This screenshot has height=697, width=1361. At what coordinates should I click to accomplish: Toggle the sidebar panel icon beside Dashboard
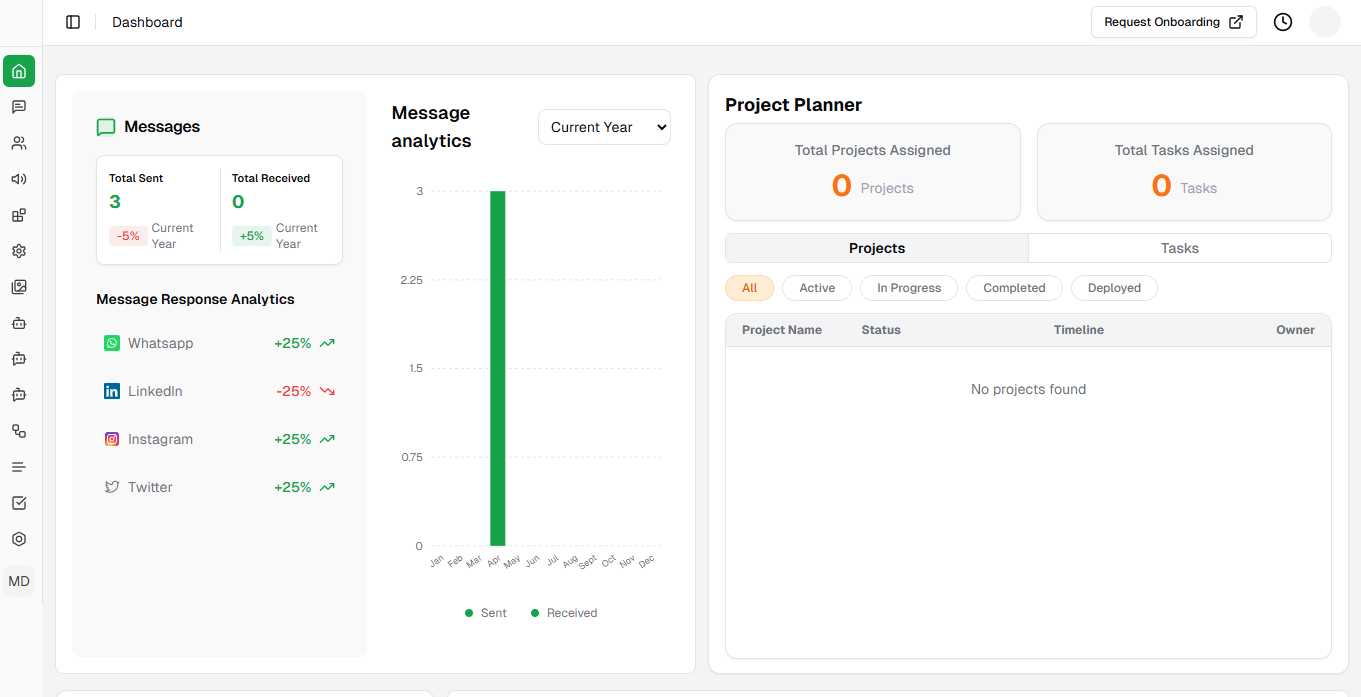73,22
